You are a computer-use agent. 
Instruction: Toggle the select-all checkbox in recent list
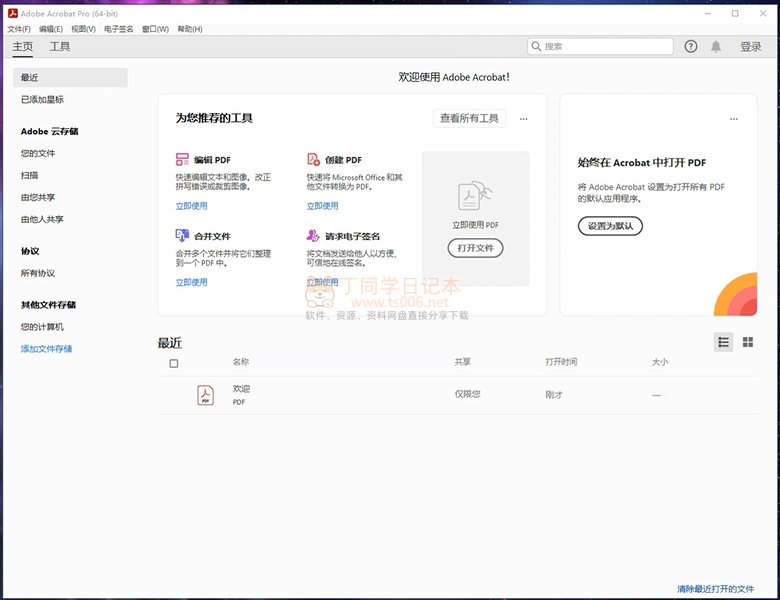click(174, 363)
